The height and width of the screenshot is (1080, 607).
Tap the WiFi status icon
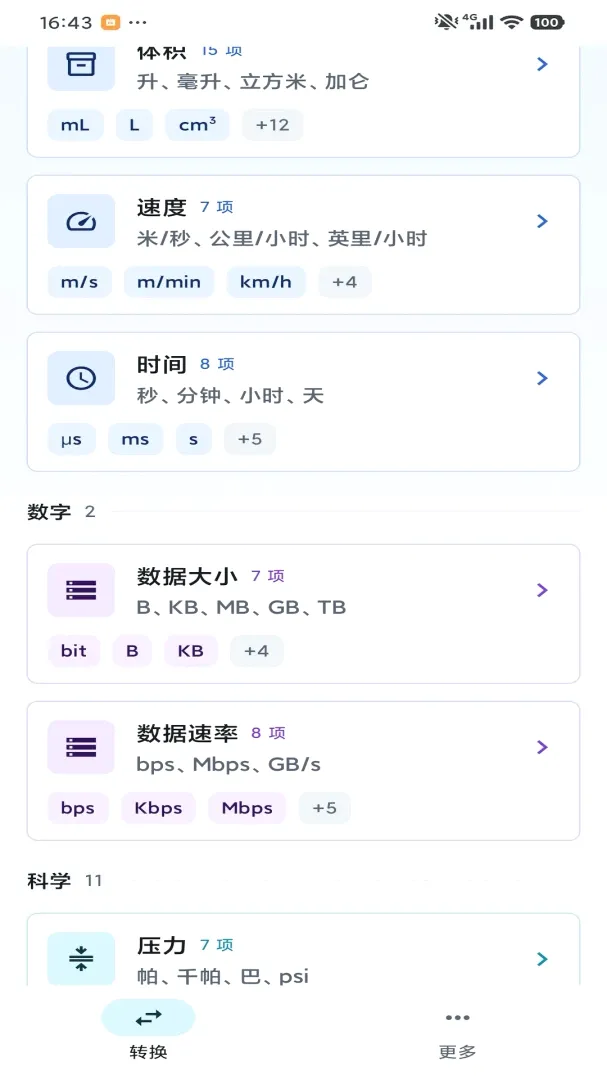click(x=511, y=22)
